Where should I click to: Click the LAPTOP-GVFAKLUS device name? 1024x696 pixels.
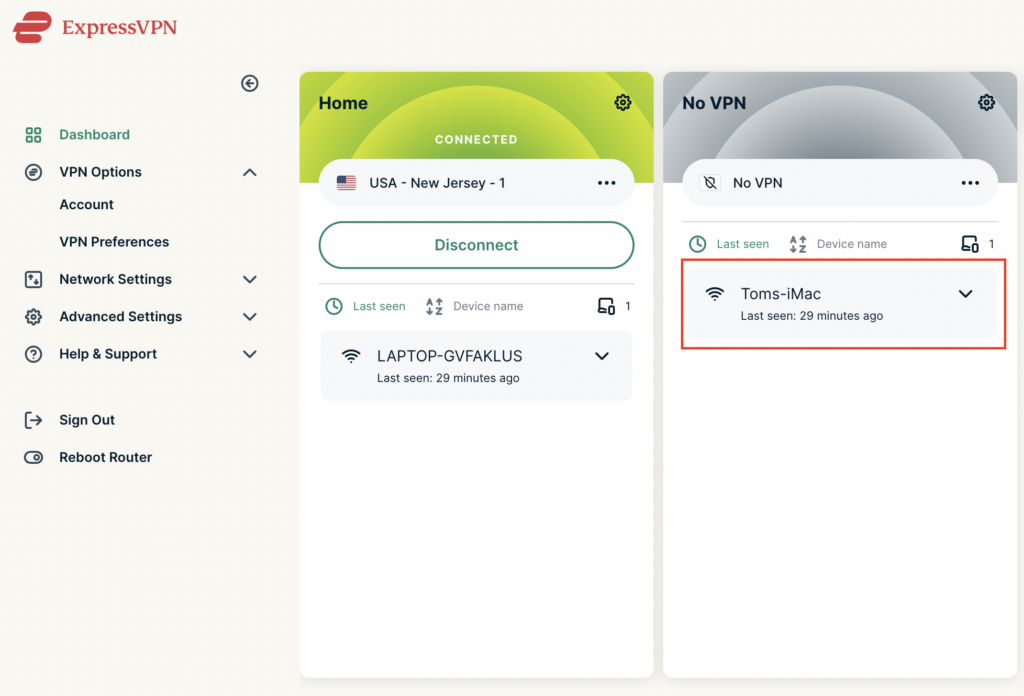click(449, 356)
